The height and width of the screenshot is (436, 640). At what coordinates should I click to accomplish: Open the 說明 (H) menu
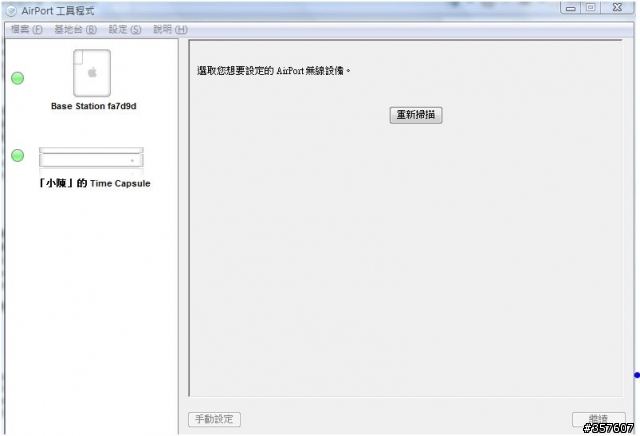(170, 29)
